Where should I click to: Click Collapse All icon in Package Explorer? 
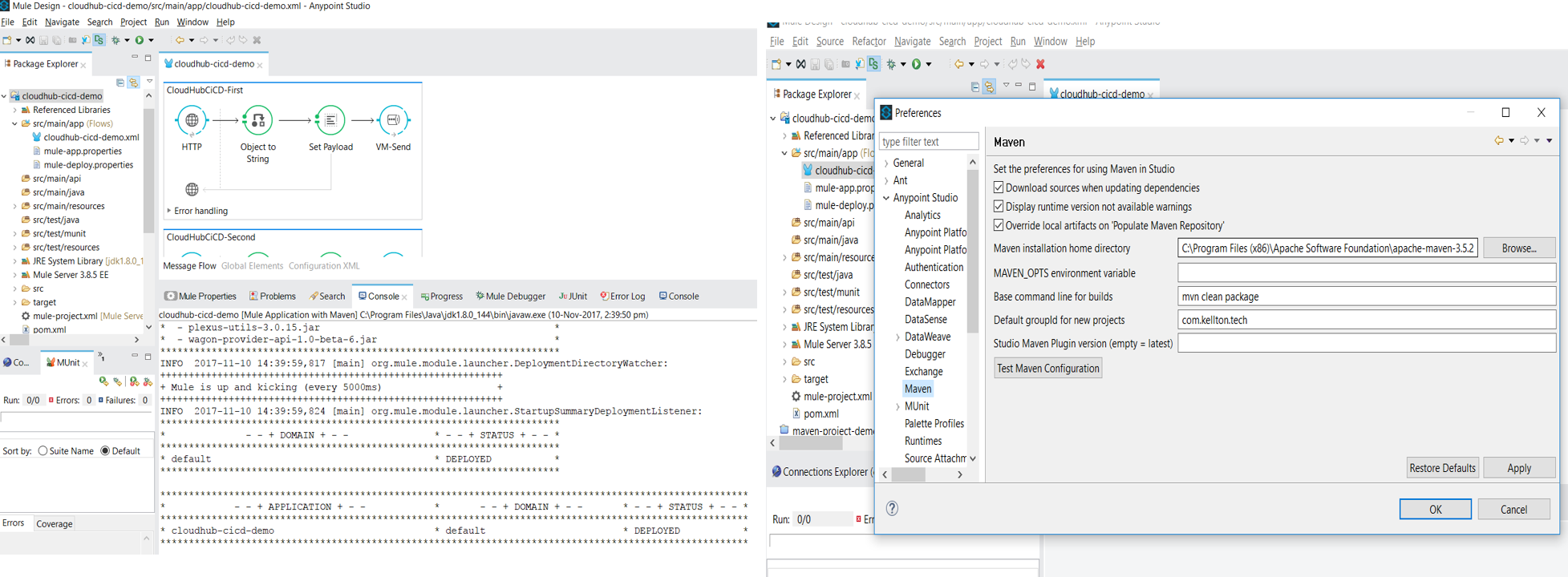[120, 83]
